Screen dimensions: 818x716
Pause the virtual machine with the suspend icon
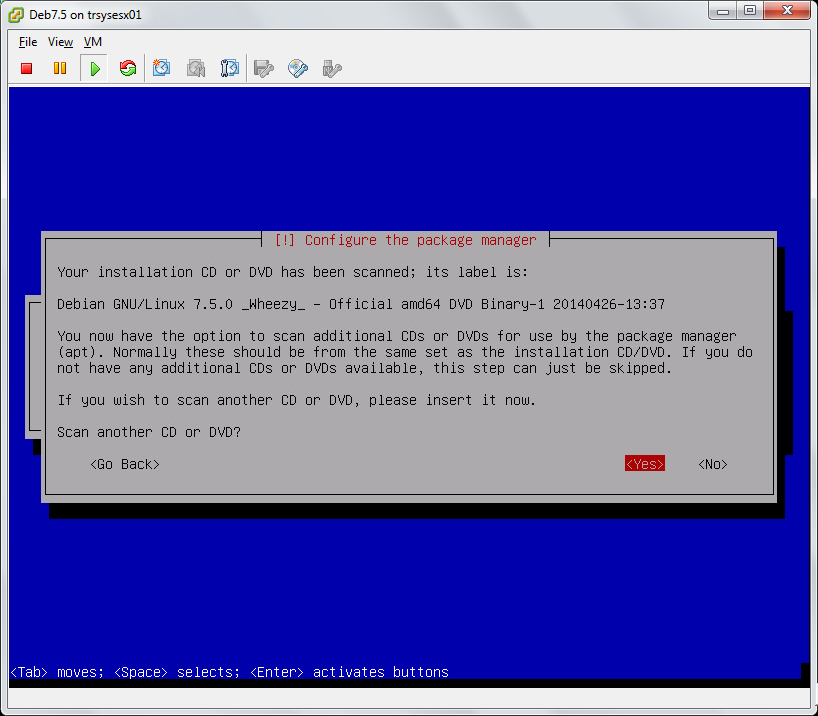[60, 68]
